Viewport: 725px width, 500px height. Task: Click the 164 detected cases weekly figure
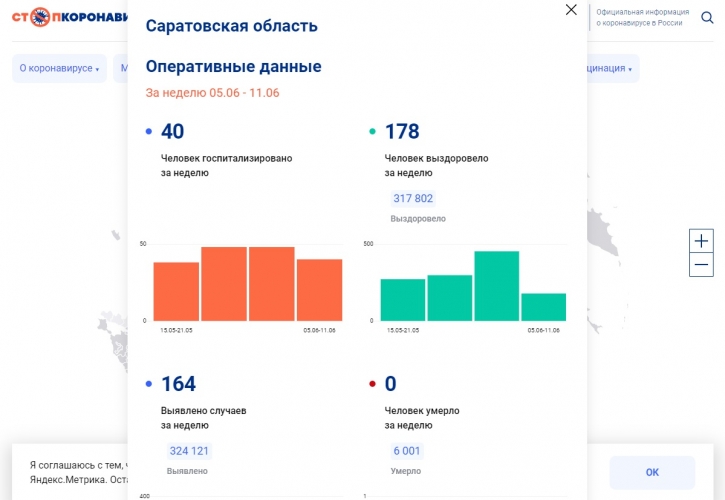(x=178, y=384)
